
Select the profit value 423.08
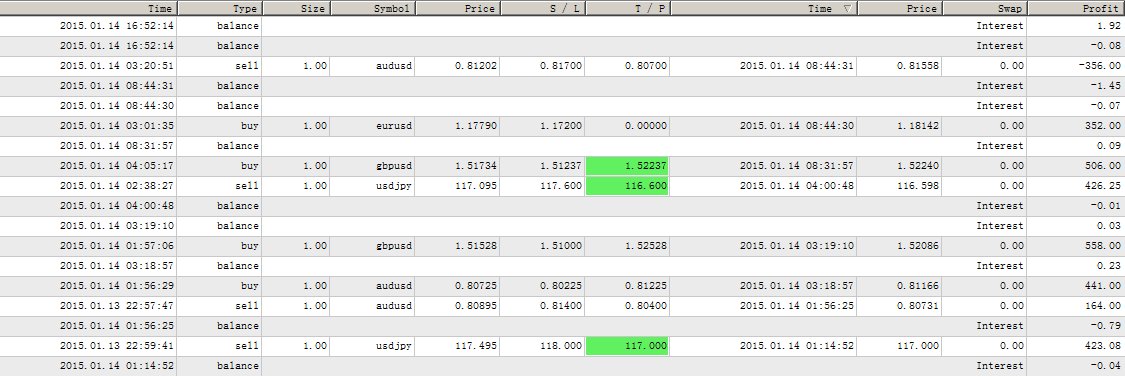point(1103,346)
